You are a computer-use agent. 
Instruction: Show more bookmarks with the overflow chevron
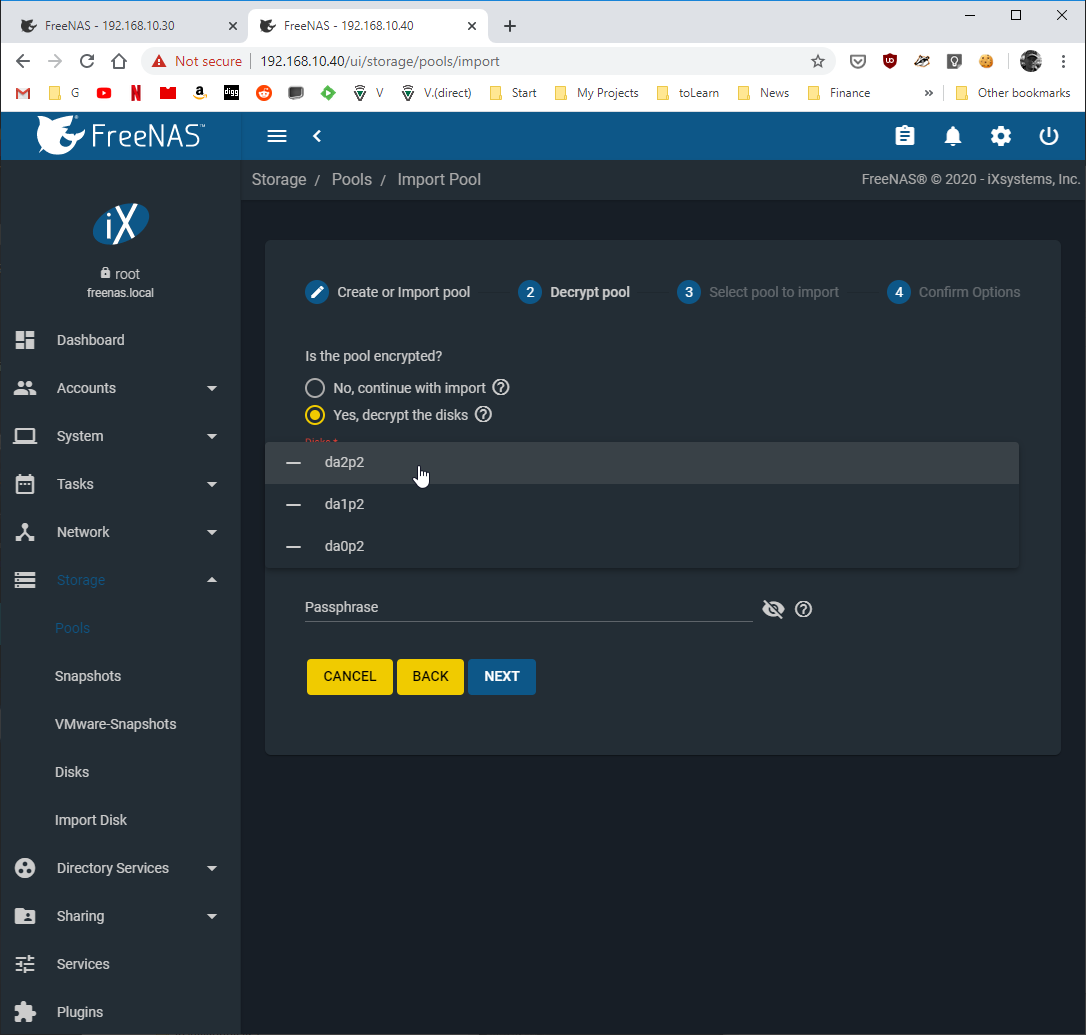(x=929, y=93)
